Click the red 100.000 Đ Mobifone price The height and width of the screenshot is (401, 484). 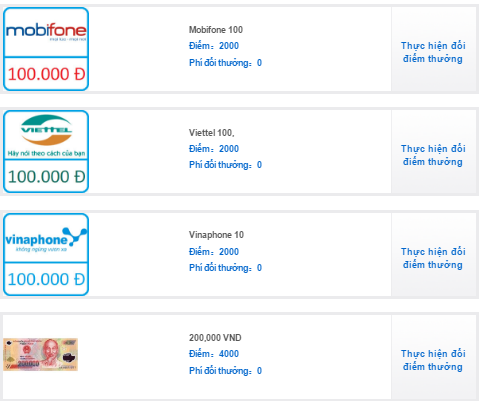[46, 74]
